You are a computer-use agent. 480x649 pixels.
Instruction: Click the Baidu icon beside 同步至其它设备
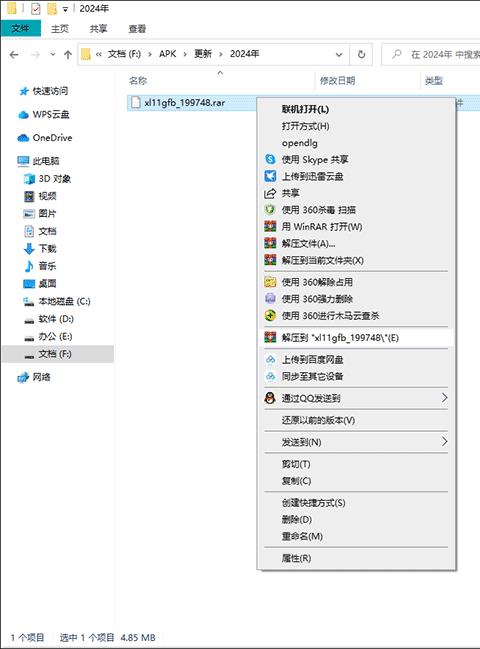pos(270,376)
